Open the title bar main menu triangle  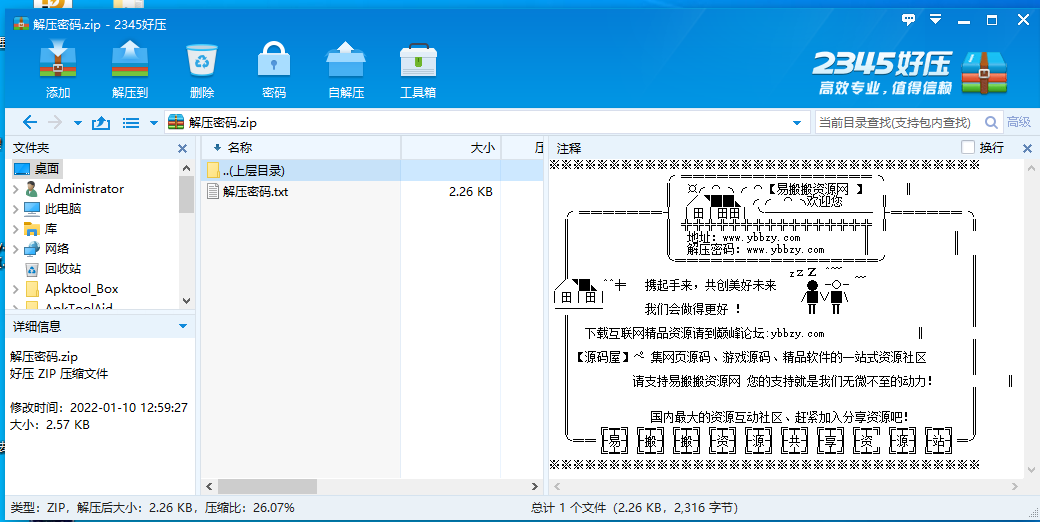(x=935, y=20)
